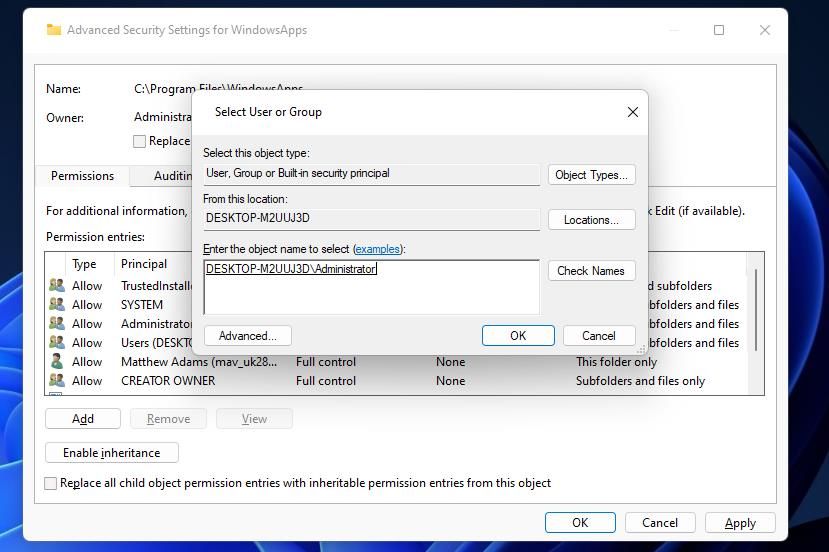Open the Locations button

[592, 220]
